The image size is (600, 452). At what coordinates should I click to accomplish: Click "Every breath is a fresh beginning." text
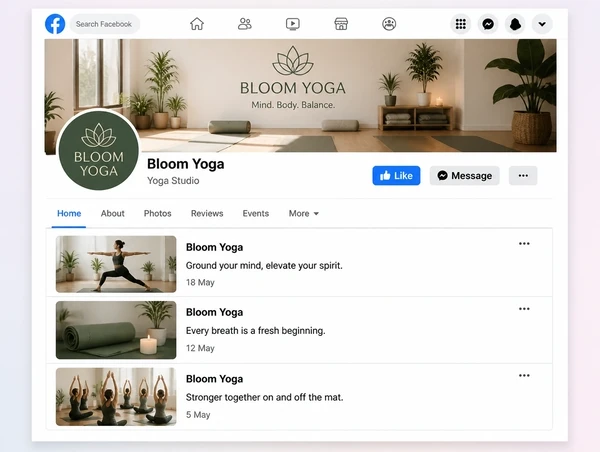256,331
